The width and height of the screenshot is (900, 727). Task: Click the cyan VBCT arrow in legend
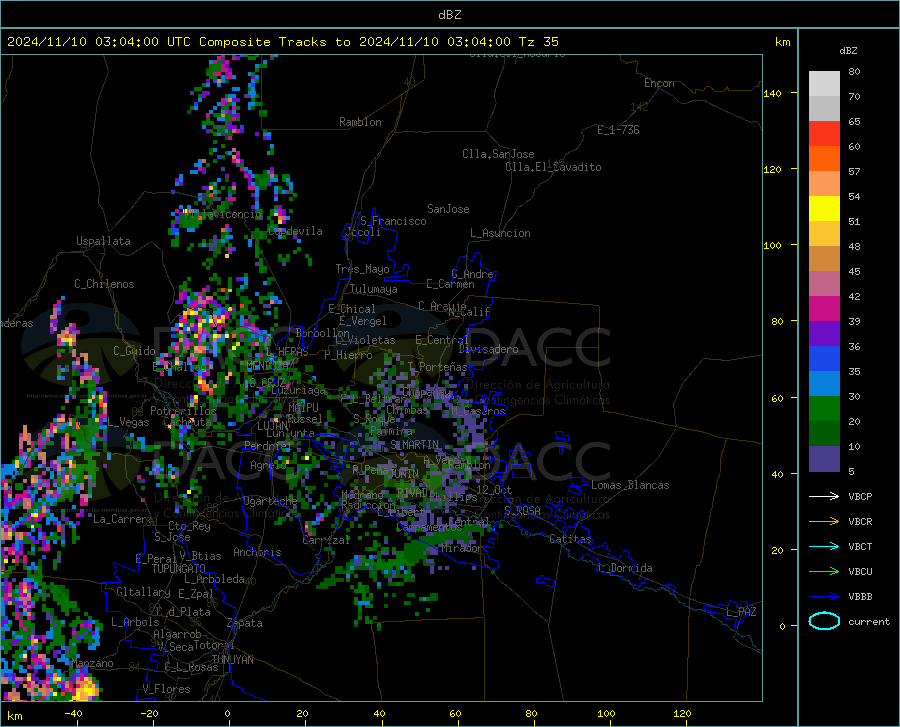coord(824,546)
